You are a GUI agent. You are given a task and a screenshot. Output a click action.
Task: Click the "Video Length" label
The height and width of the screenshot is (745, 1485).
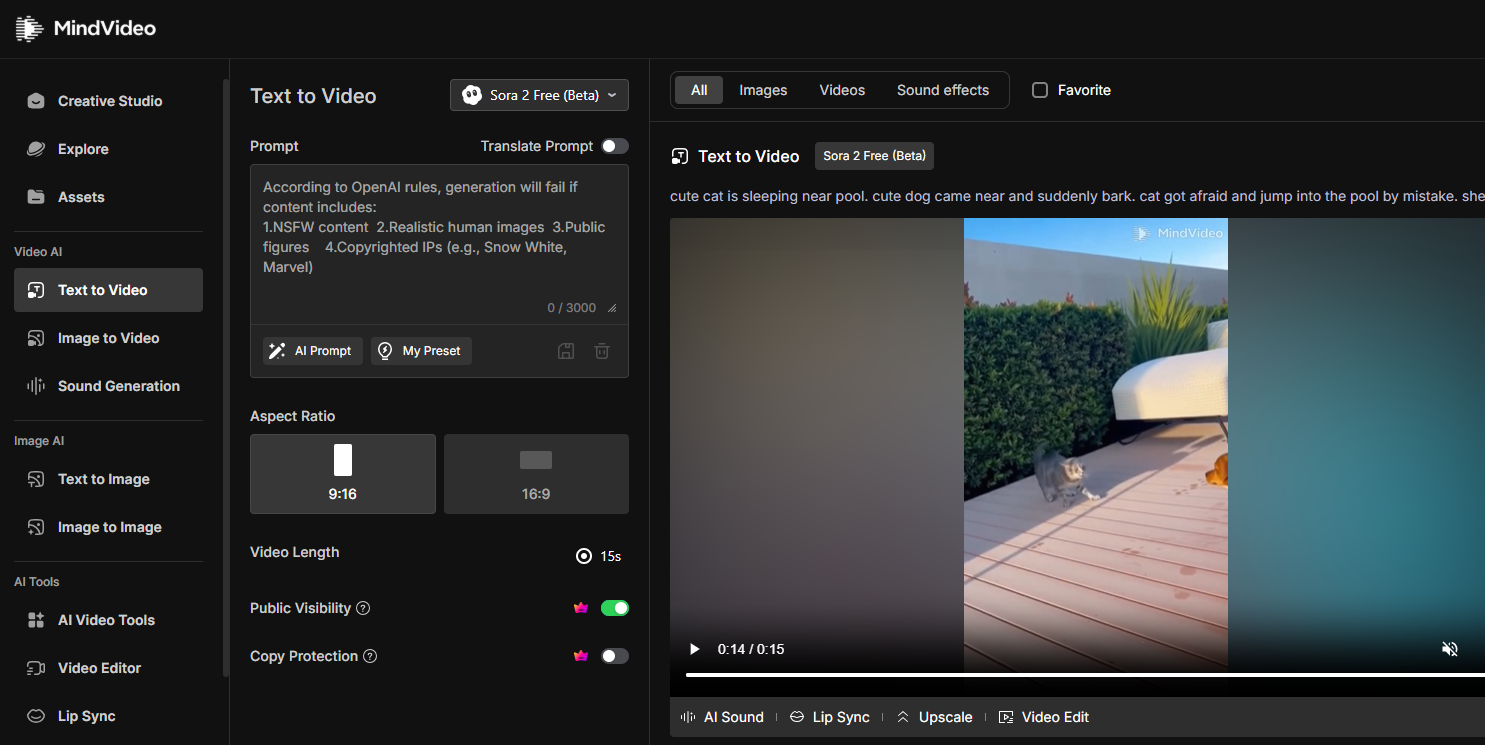pyautogui.click(x=295, y=552)
